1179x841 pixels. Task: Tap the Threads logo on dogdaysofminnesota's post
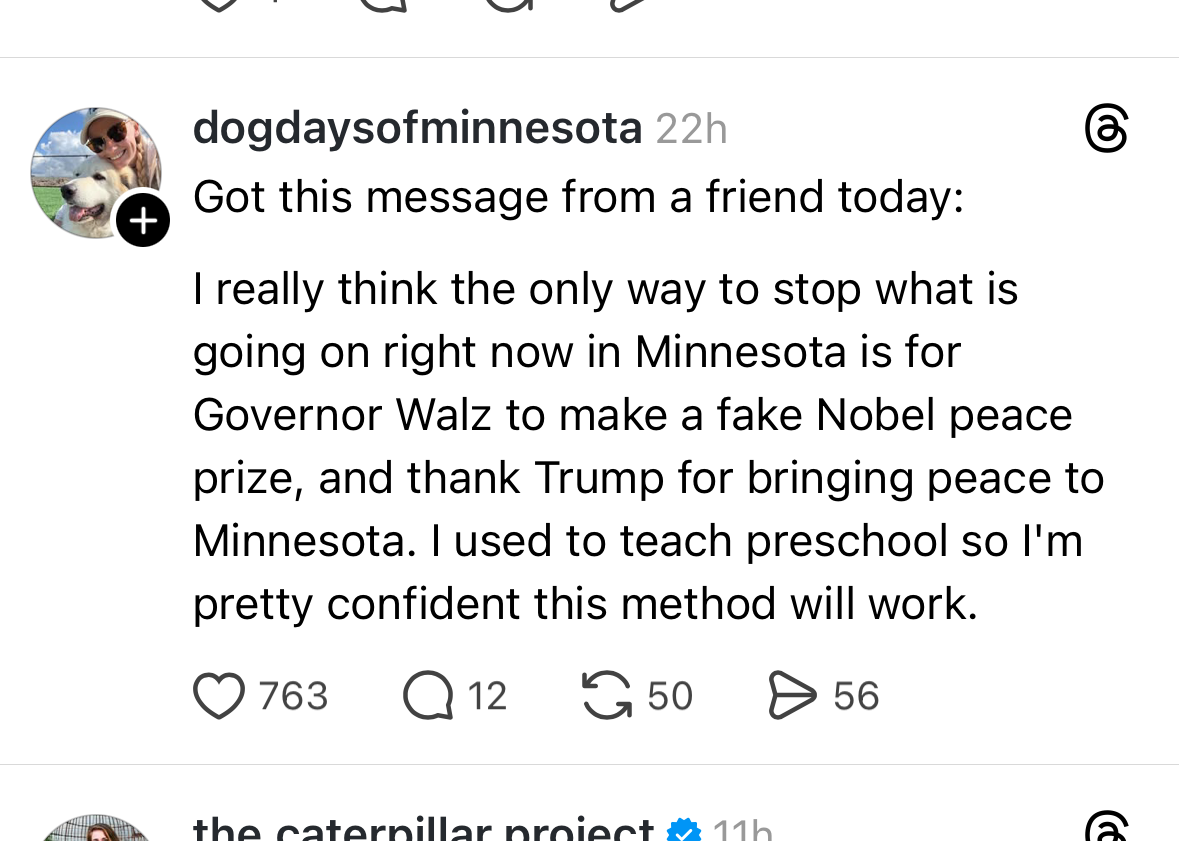(x=1106, y=131)
